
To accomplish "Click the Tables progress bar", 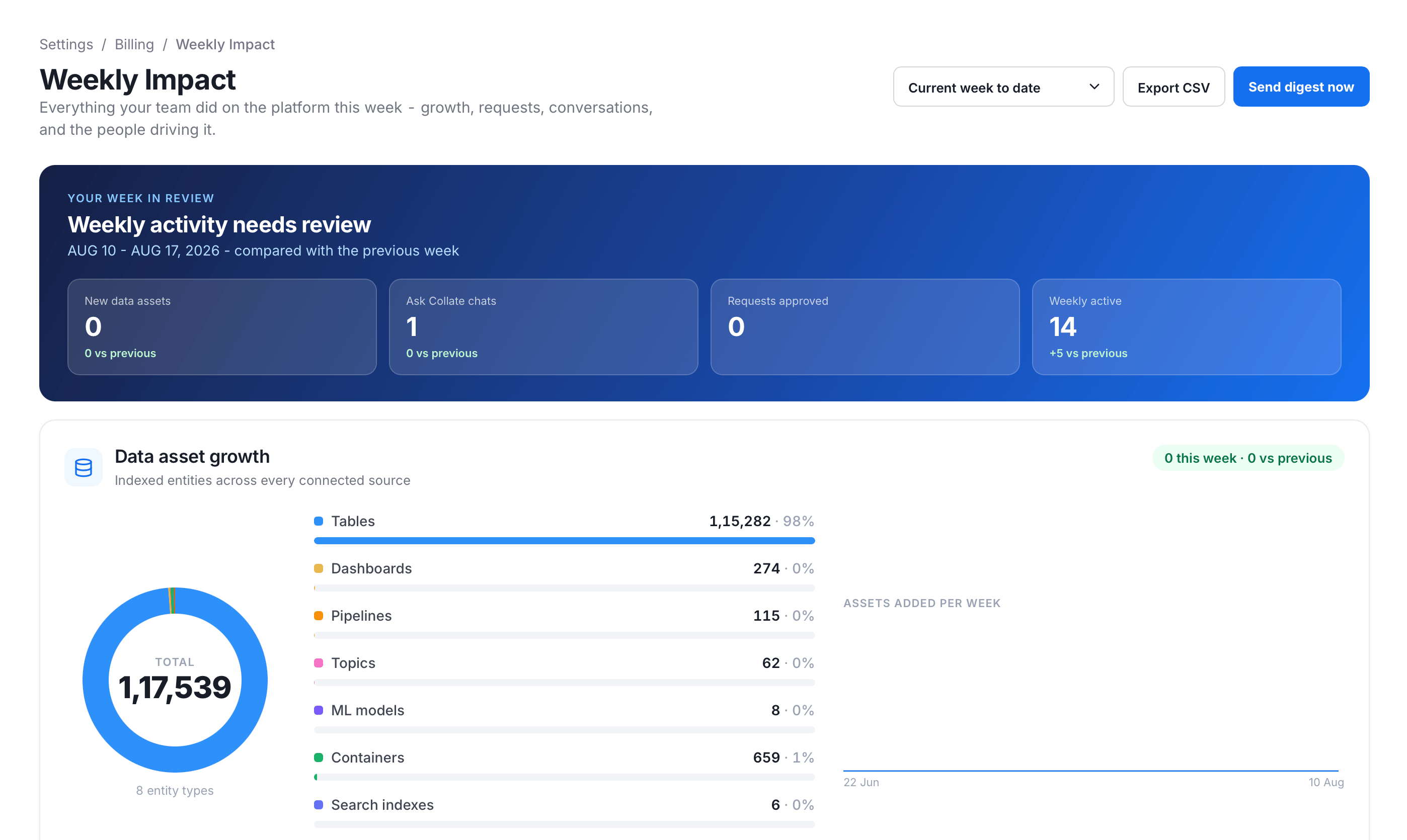I will coord(565,541).
